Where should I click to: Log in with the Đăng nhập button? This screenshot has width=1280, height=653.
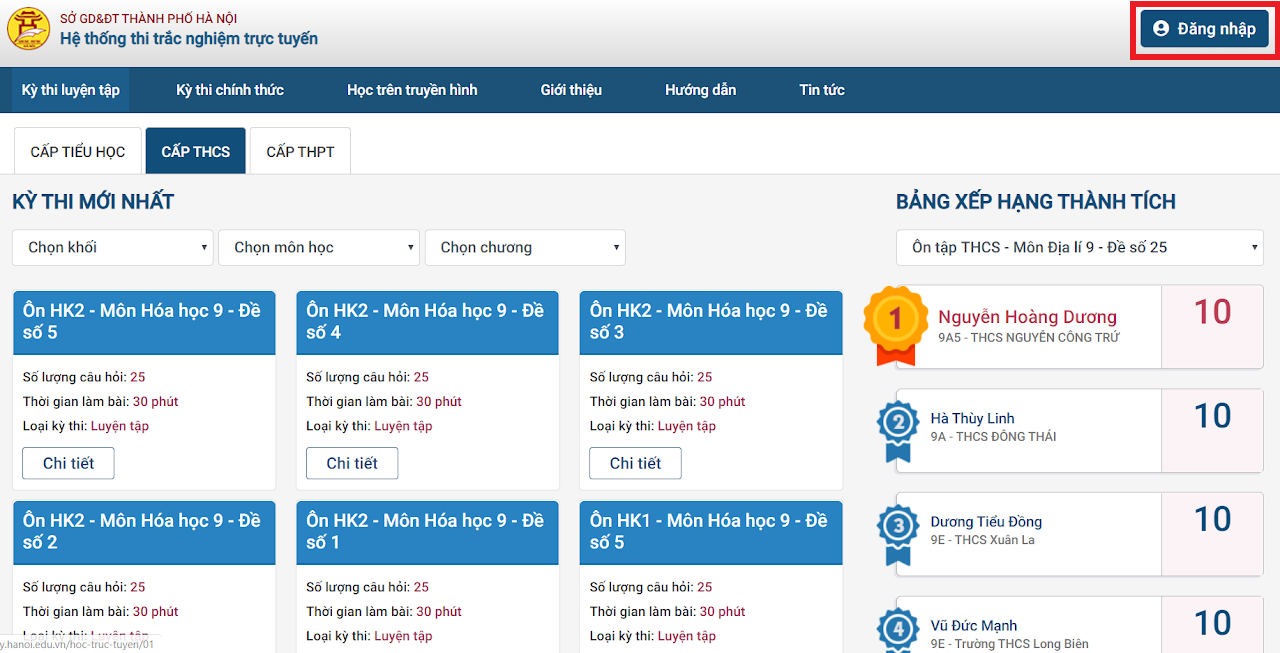1205,29
